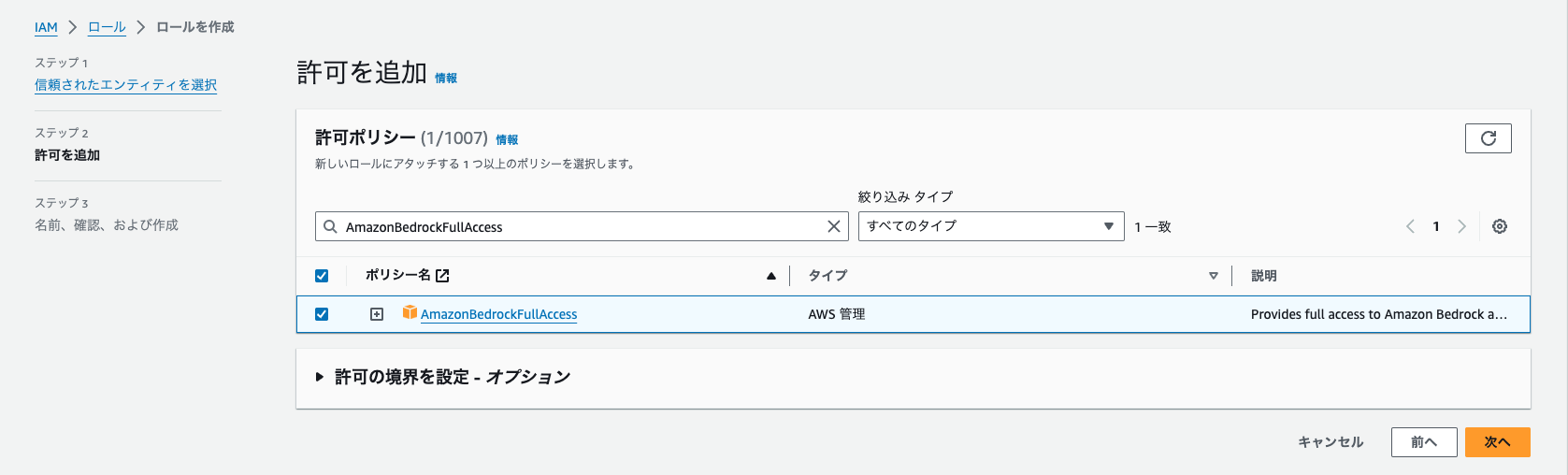Sort the タイプ column via its arrow
1568x475 pixels.
1213,276
